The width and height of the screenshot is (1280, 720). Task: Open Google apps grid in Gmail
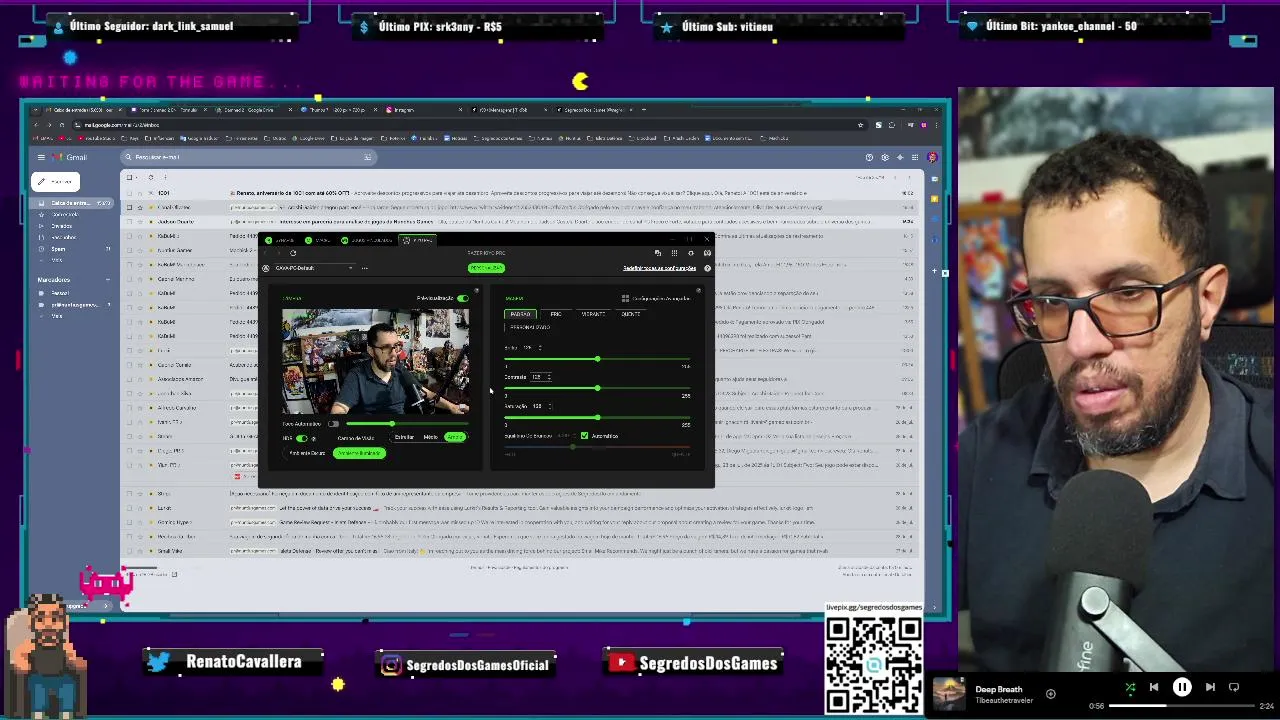pyautogui.click(x=914, y=157)
